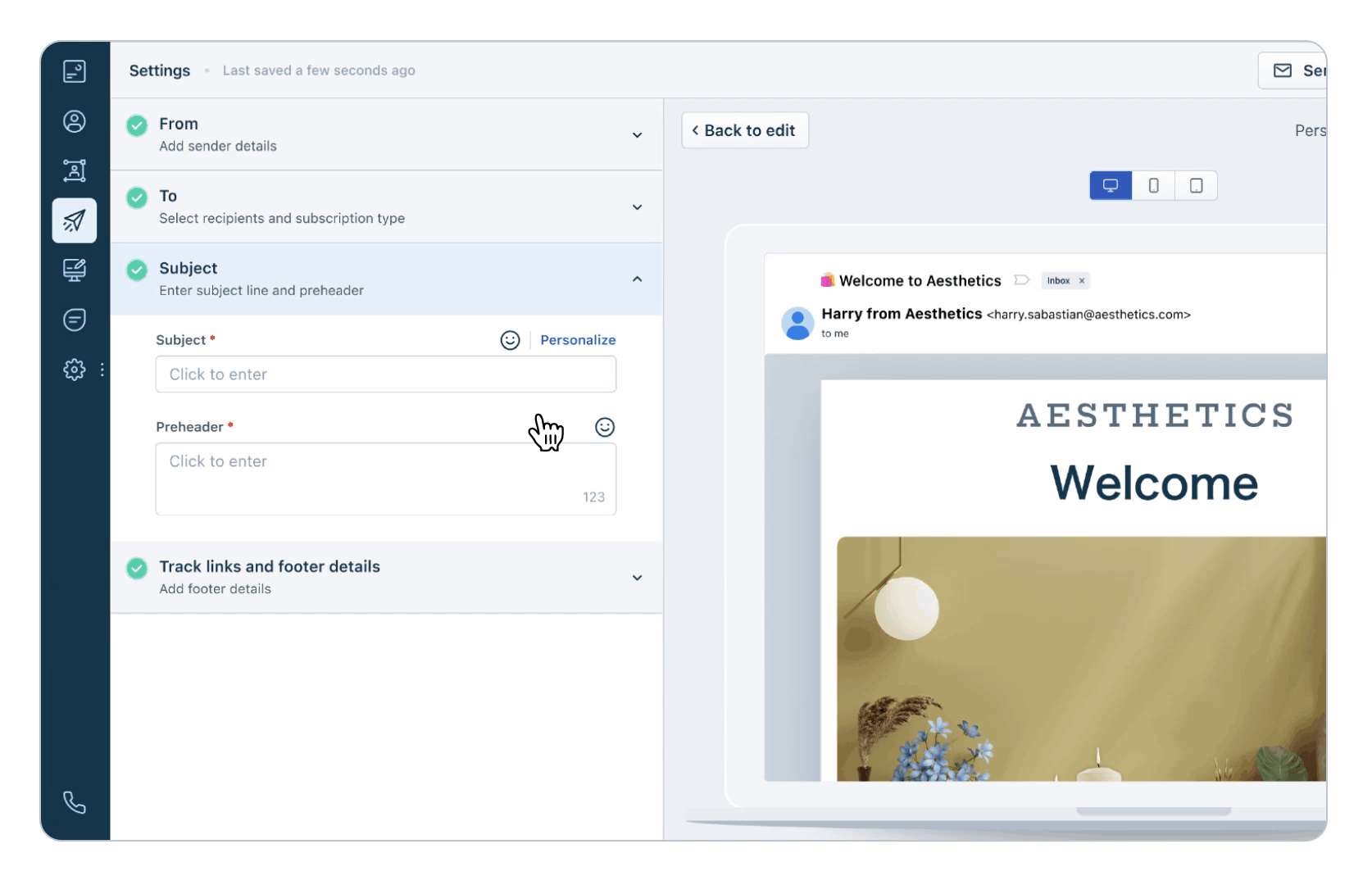1372x885 pixels.
Task: Remove the Inbox label with x
Action: tap(1082, 280)
